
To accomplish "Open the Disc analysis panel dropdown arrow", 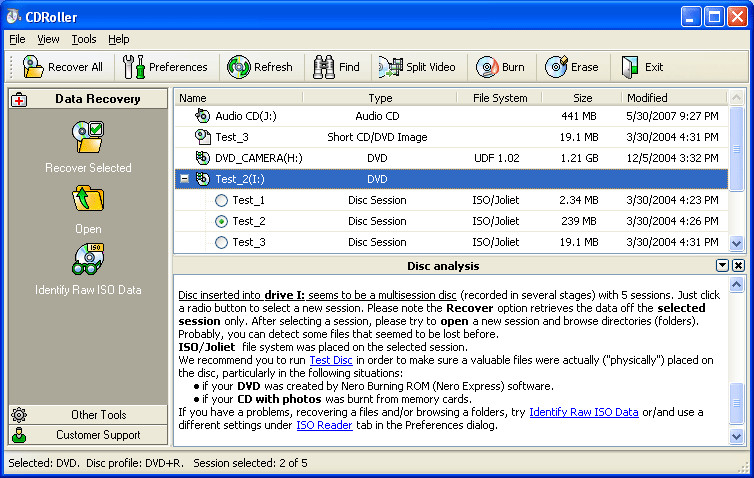I will 722,265.
